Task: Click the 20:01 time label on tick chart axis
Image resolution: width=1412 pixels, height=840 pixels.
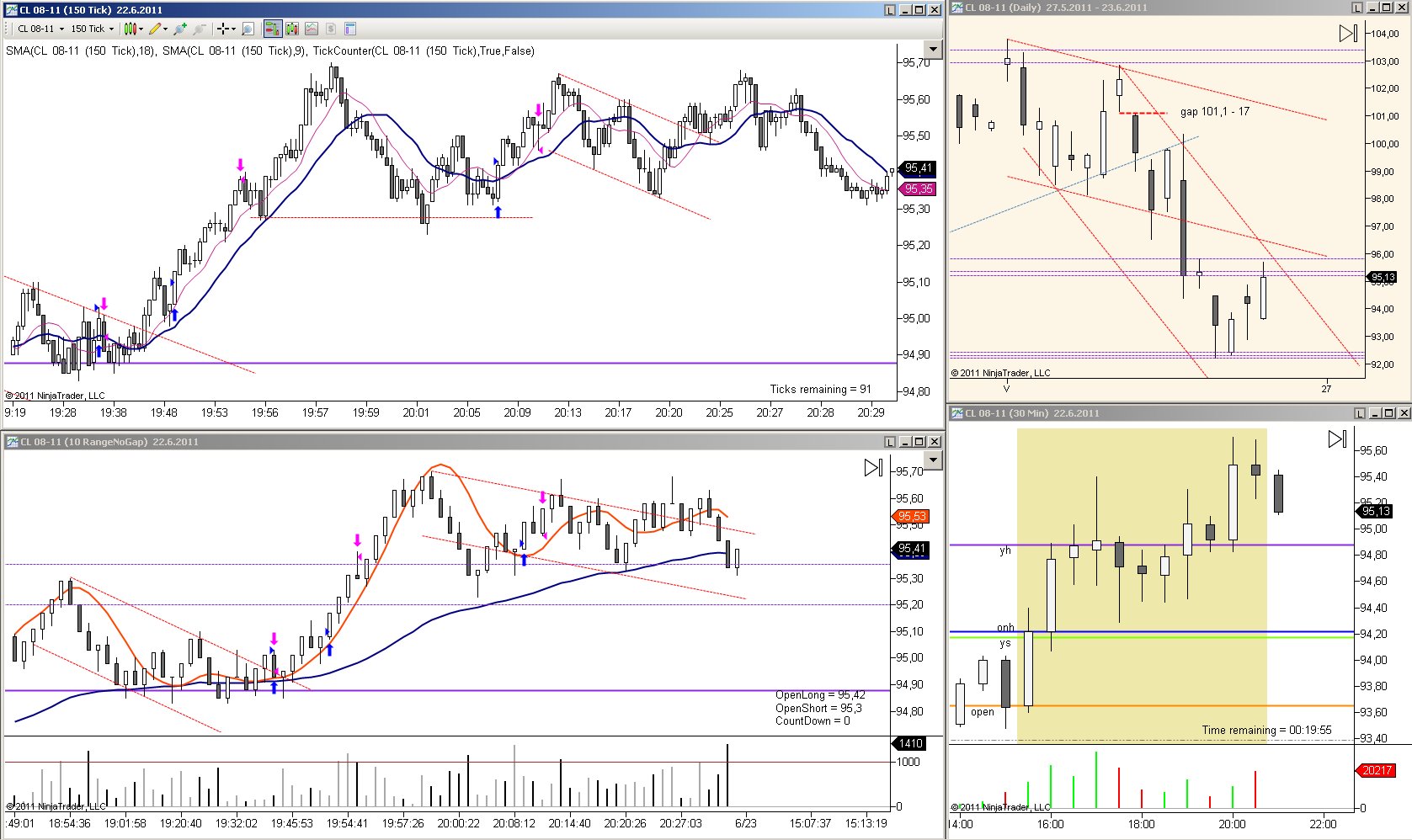Action: (x=416, y=412)
